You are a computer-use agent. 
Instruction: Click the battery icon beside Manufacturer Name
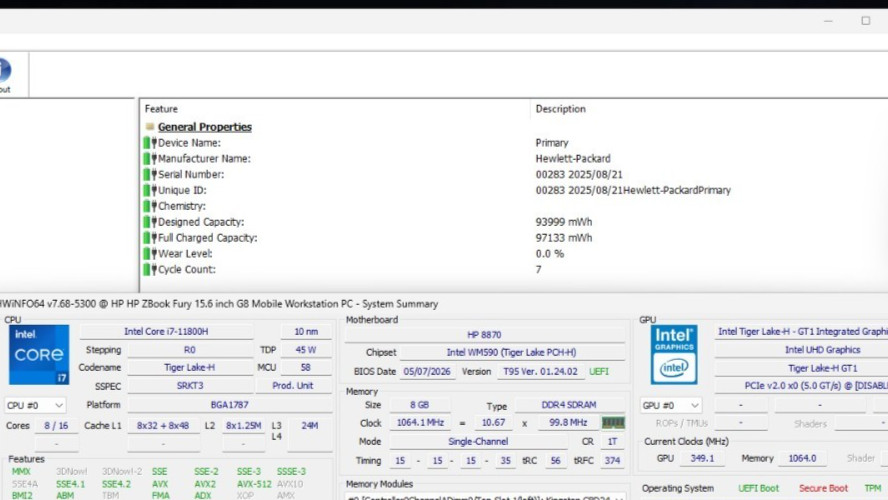tap(150, 159)
